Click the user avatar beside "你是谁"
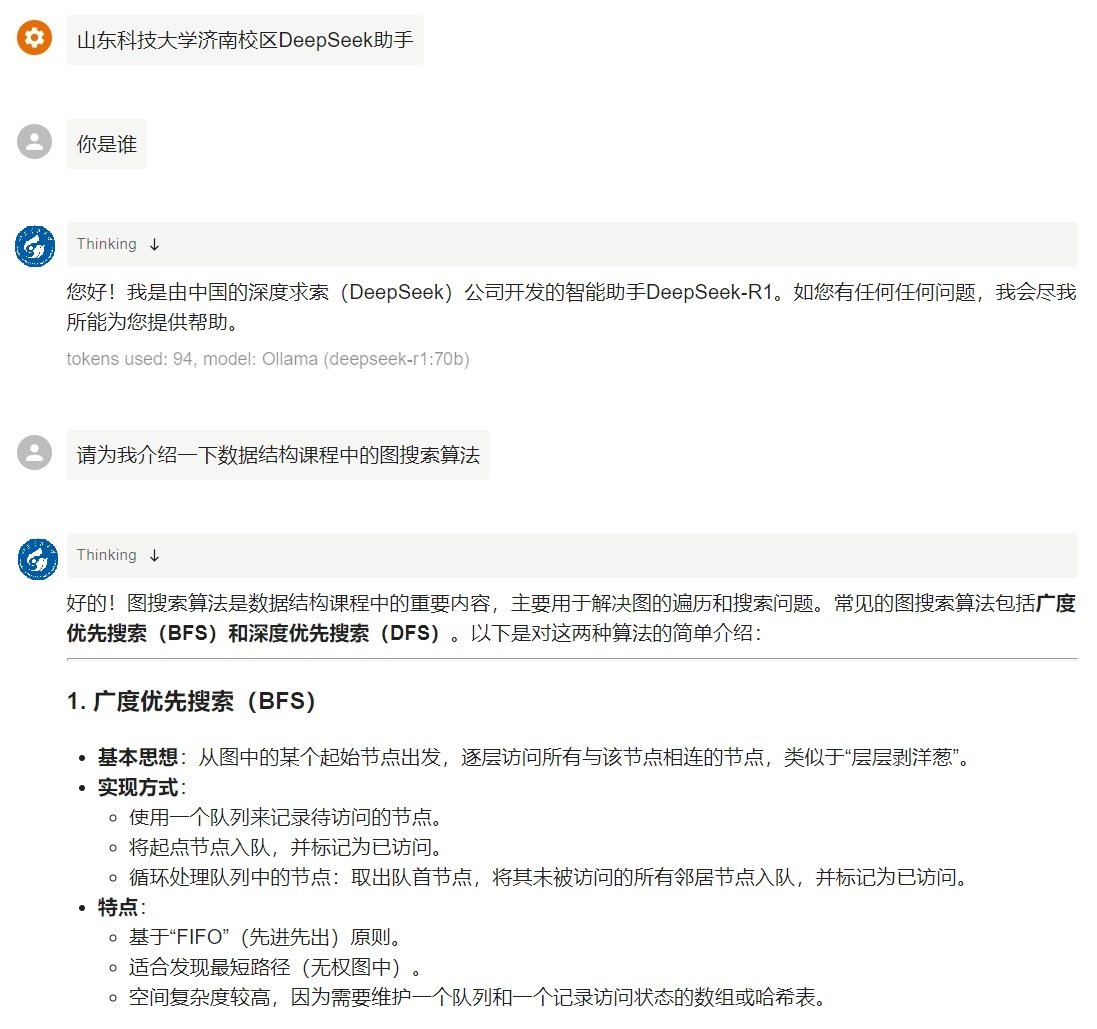The width and height of the screenshot is (1097, 1029). 34,142
